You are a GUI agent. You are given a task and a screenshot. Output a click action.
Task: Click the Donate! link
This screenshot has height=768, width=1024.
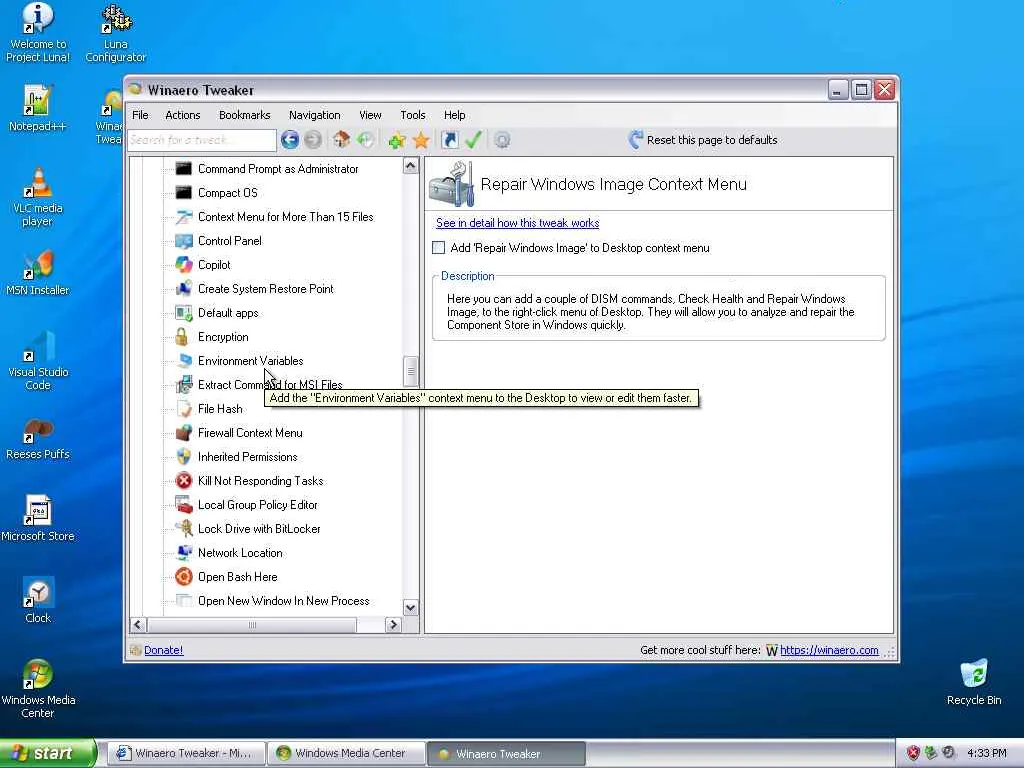163,650
